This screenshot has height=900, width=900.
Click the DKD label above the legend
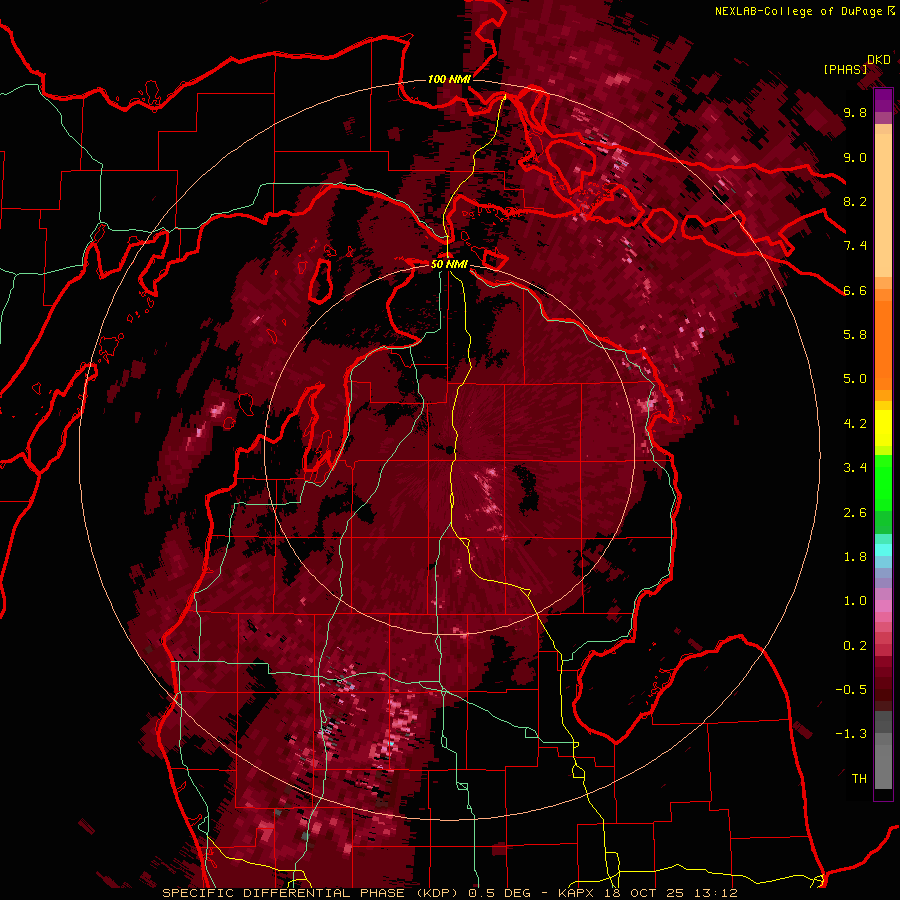click(x=879, y=60)
